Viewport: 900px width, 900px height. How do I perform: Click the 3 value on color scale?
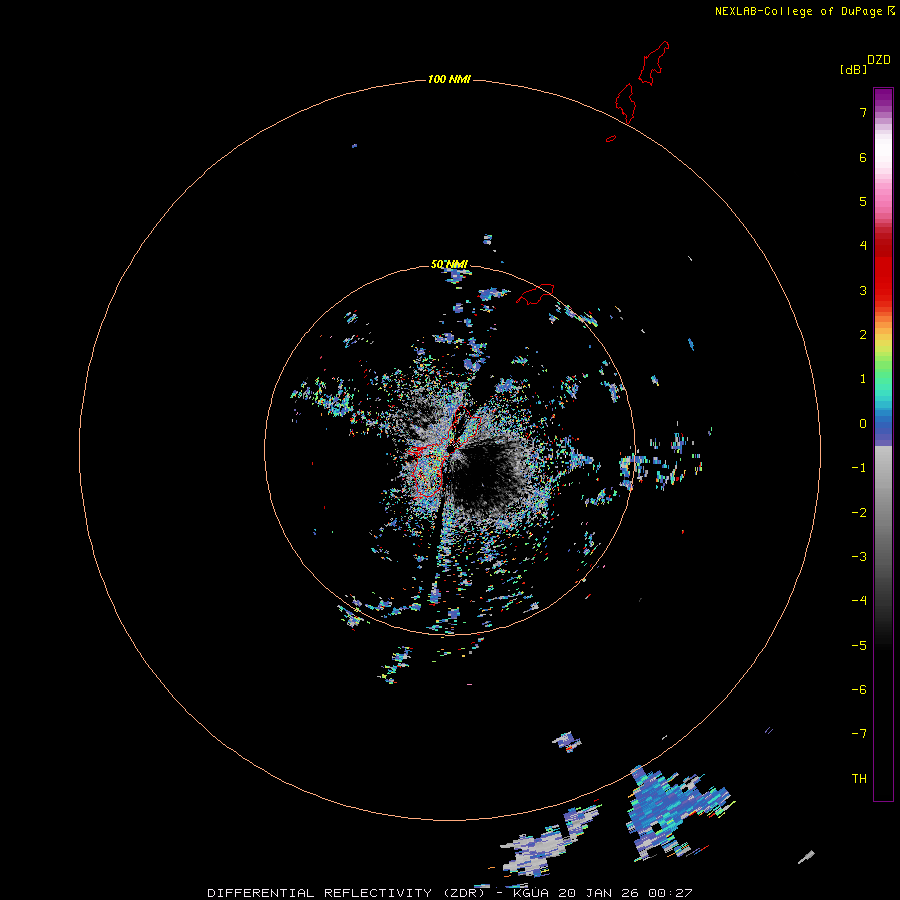click(x=863, y=290)
